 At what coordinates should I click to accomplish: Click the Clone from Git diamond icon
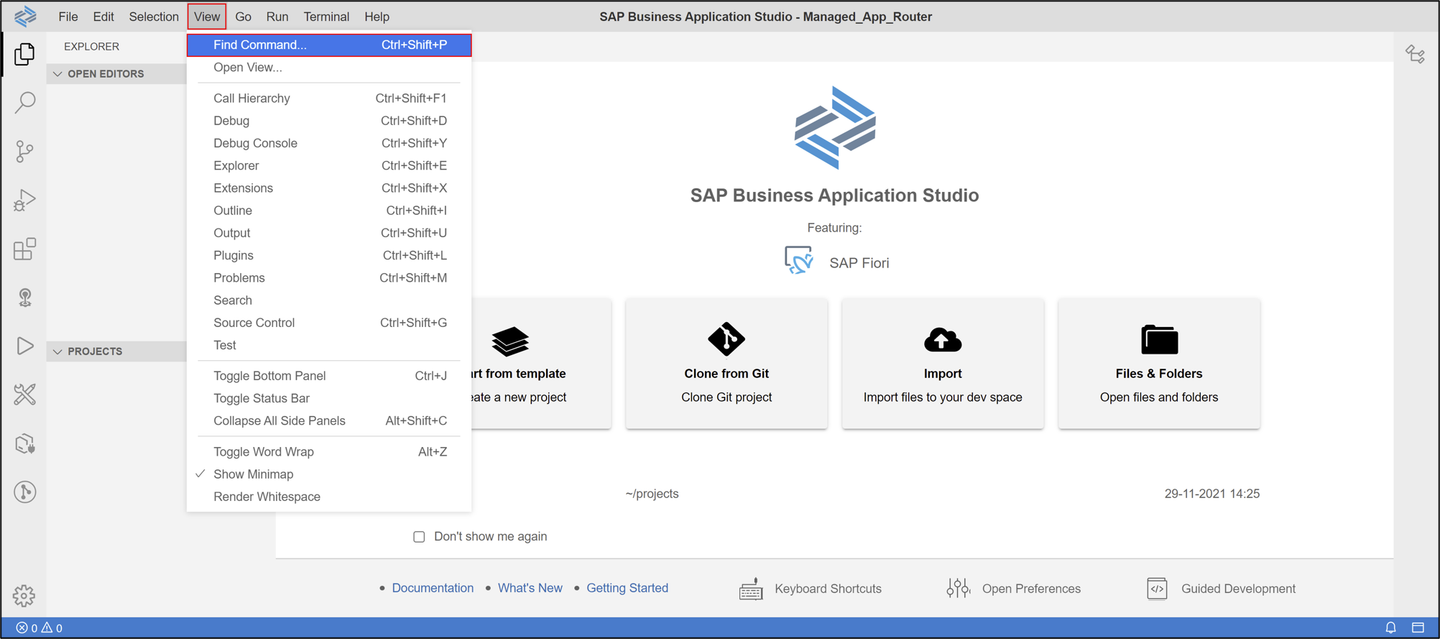[726, 339]
